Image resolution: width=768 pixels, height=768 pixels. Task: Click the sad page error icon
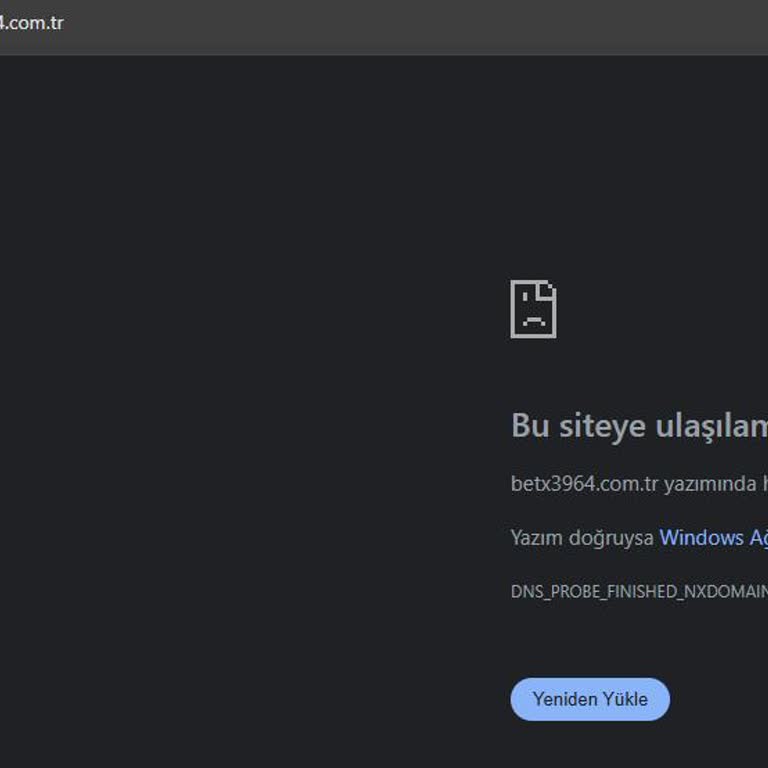533,309
